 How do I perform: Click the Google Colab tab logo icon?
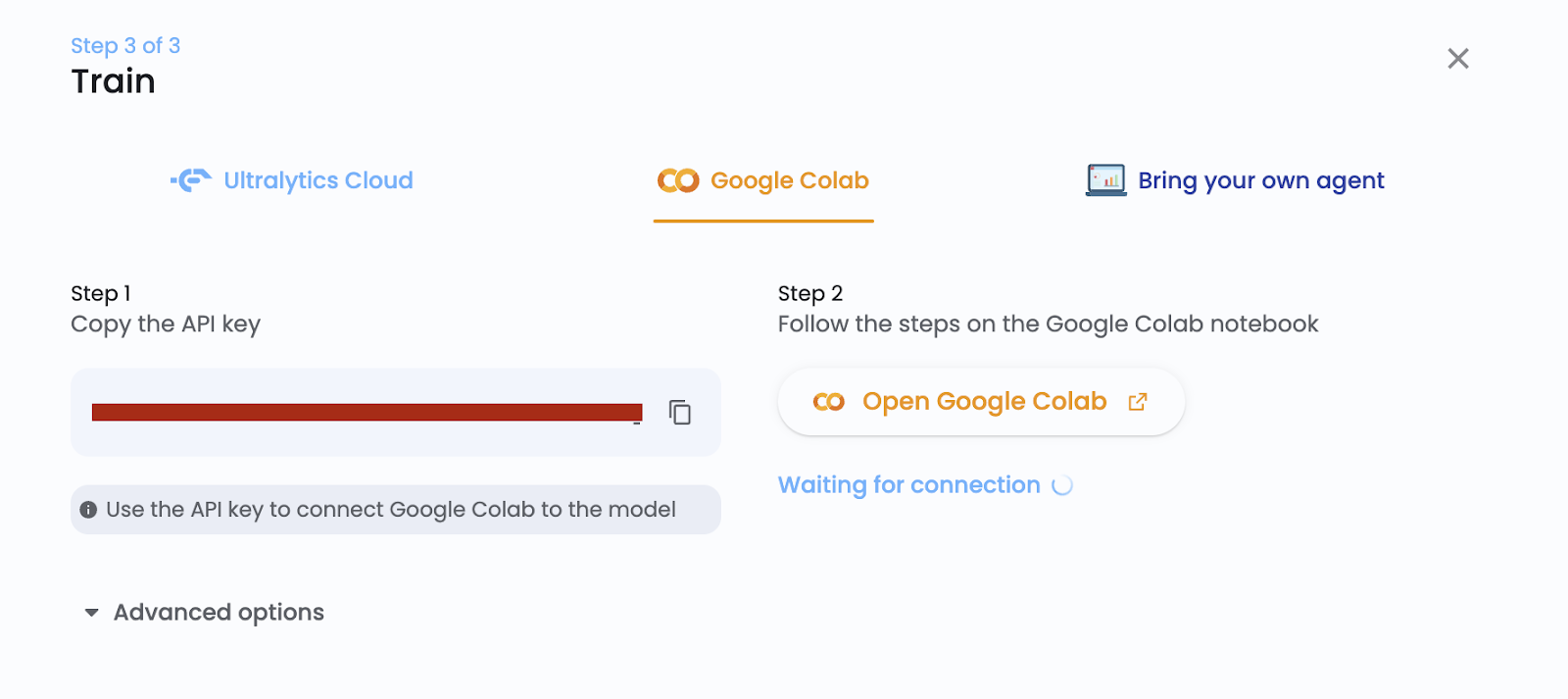677,180
